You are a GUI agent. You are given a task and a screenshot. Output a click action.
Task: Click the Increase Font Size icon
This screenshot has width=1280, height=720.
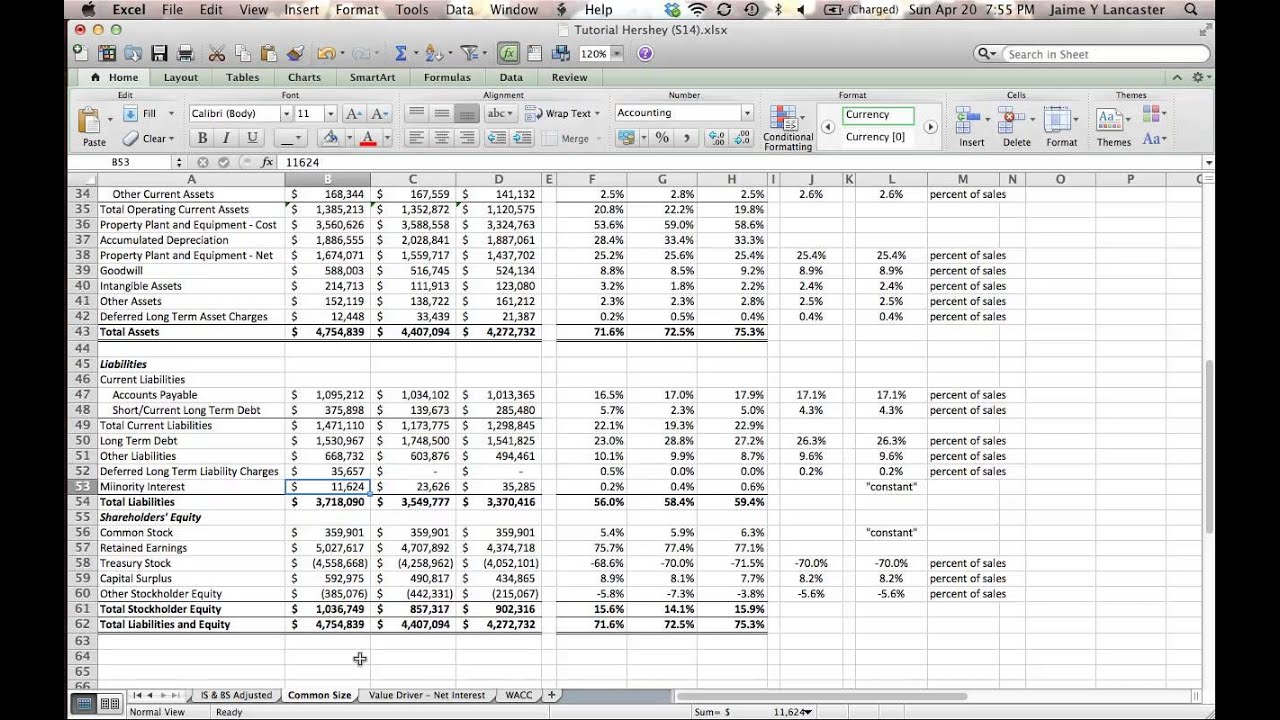coord(354,114)
